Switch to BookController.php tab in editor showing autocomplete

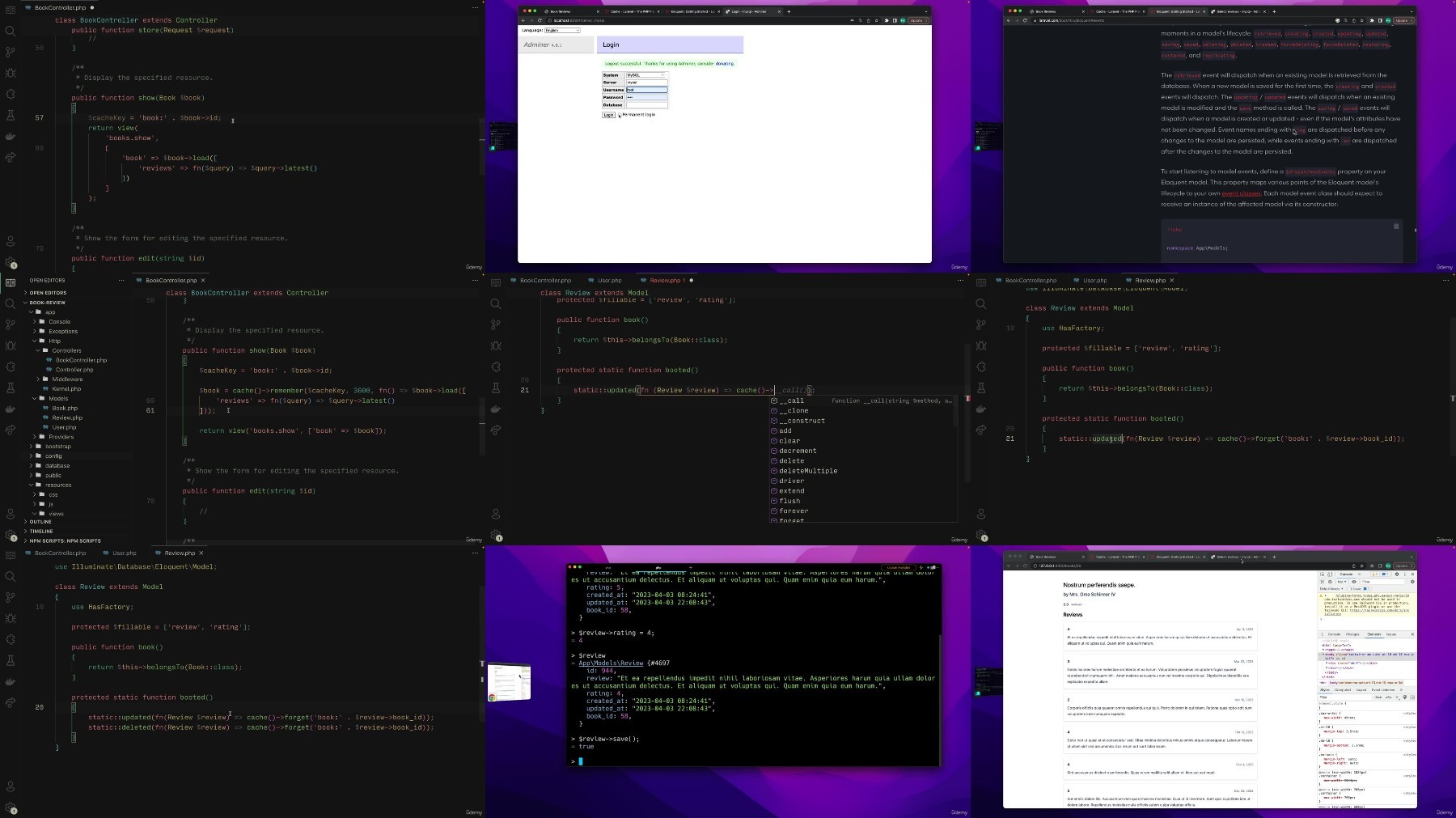pos(545,280)
